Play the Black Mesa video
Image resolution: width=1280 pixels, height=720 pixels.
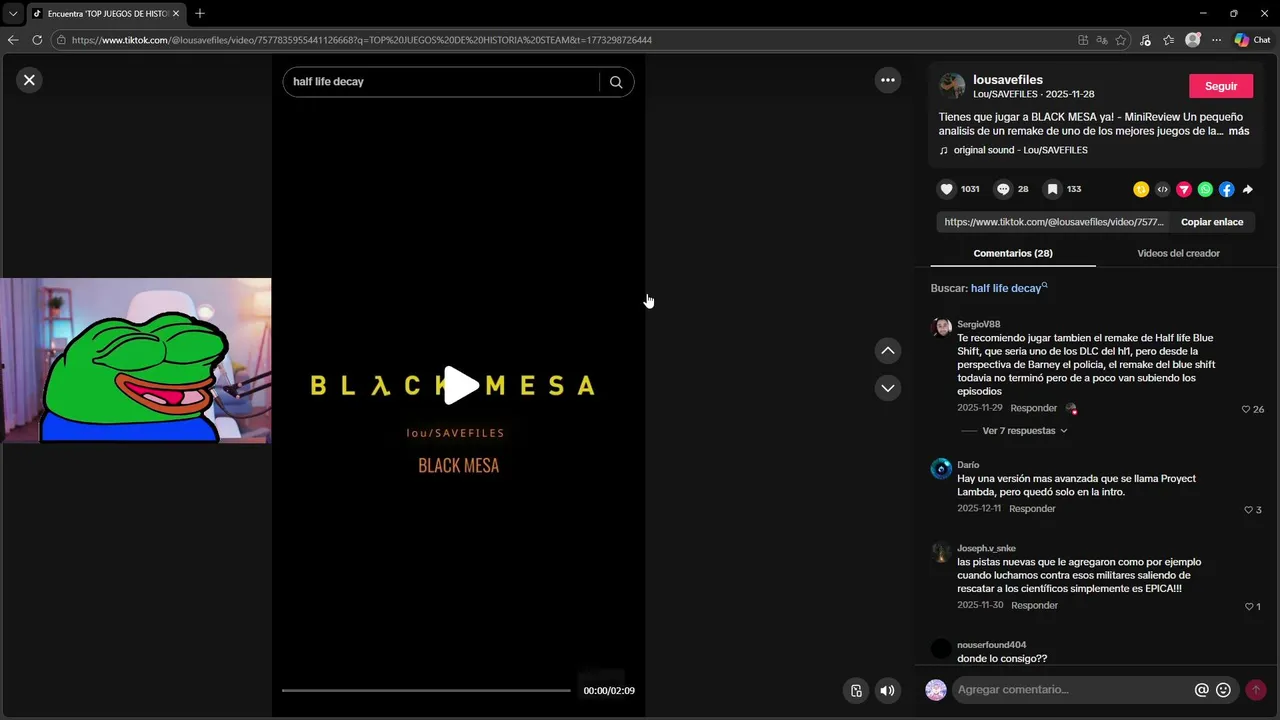460,385
